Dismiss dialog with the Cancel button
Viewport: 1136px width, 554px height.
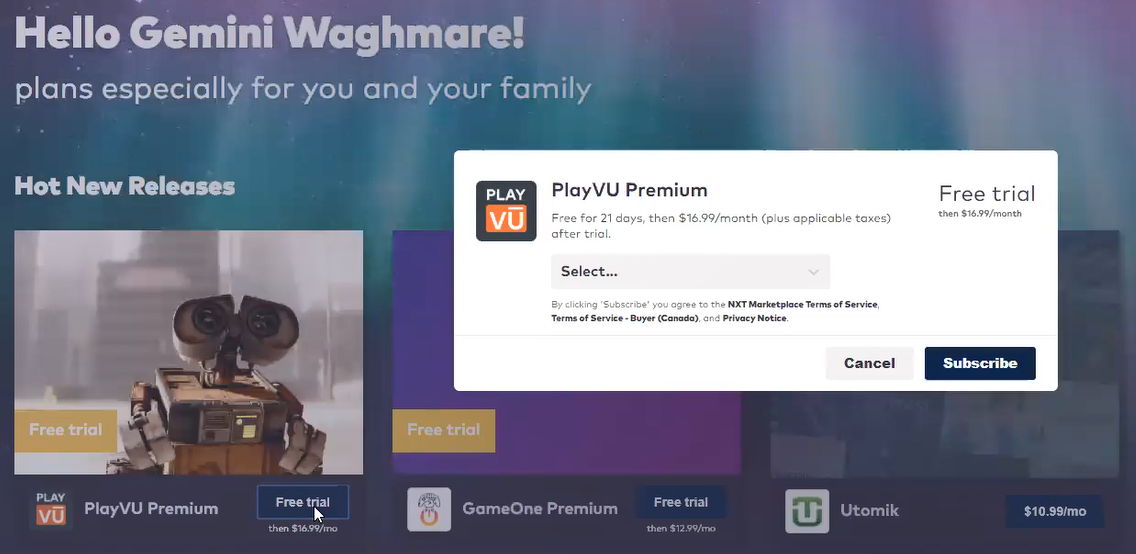[x=869, y=364]
